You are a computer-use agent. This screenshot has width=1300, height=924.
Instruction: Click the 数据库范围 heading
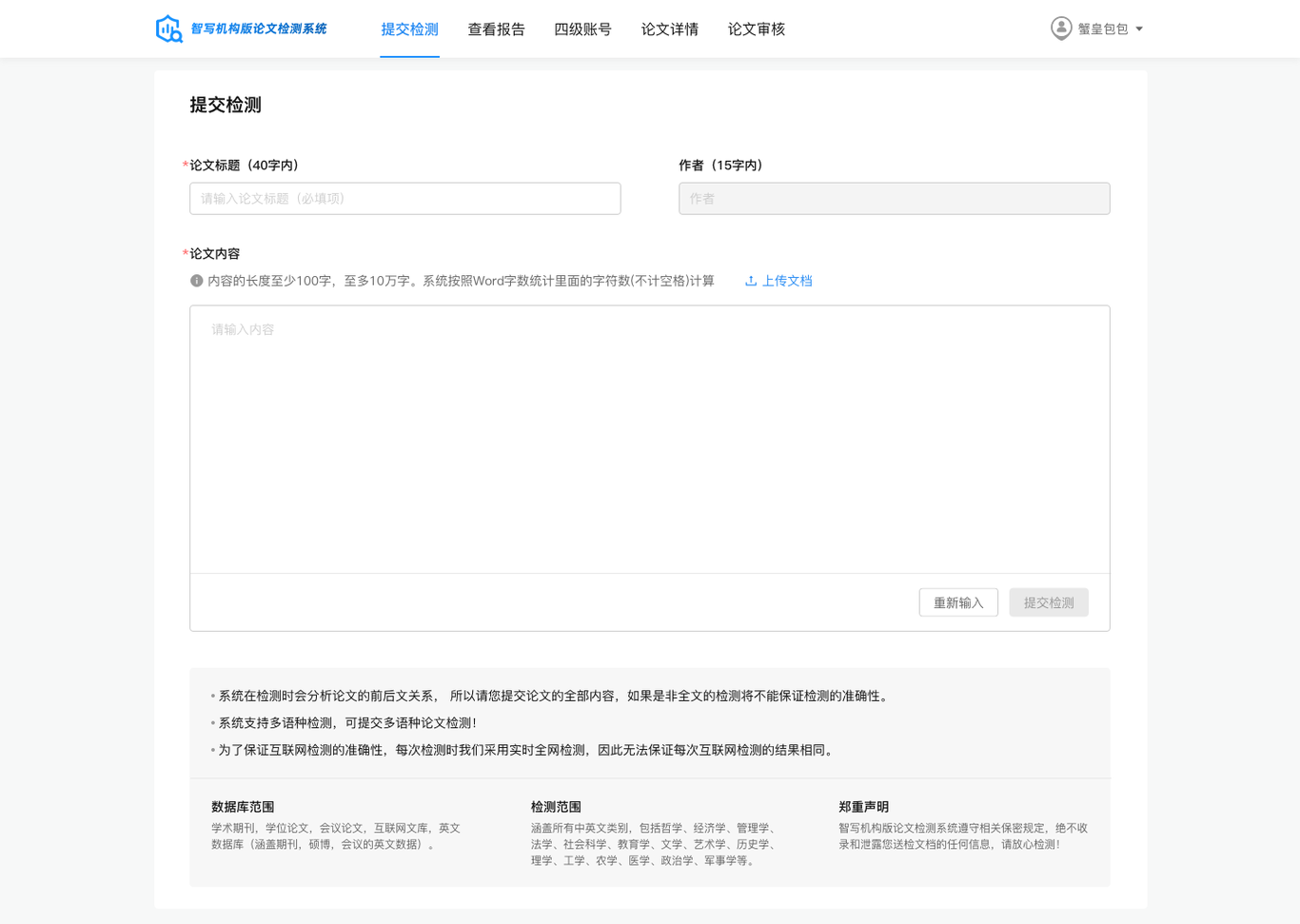243,807
